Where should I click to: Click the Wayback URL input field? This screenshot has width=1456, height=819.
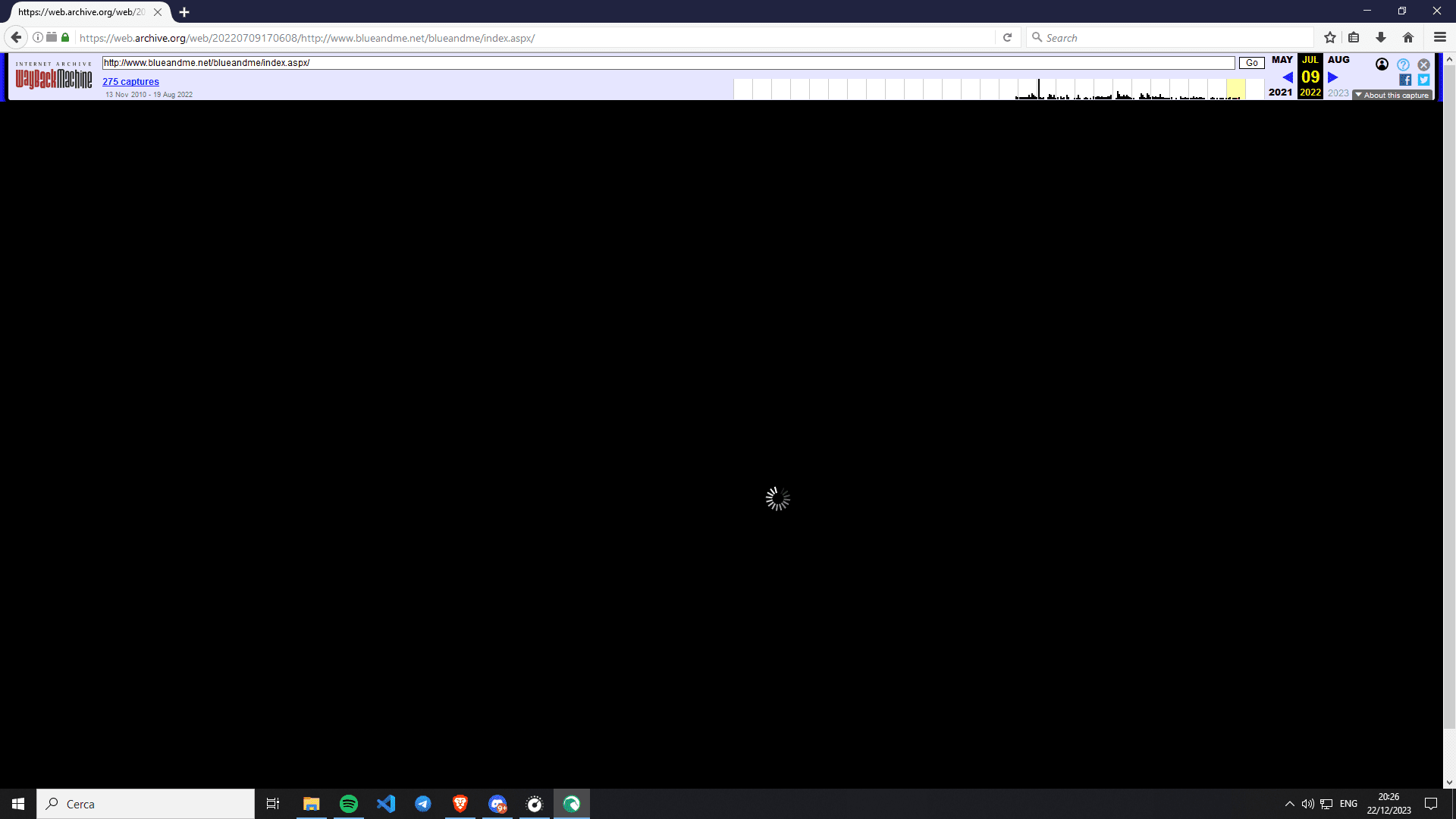coord(667,63)
